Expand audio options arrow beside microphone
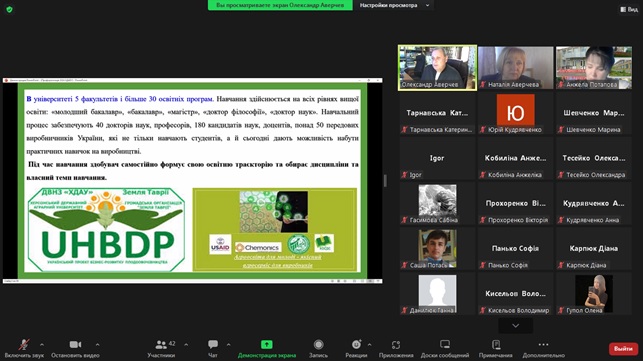 click(x=42, y=345)
